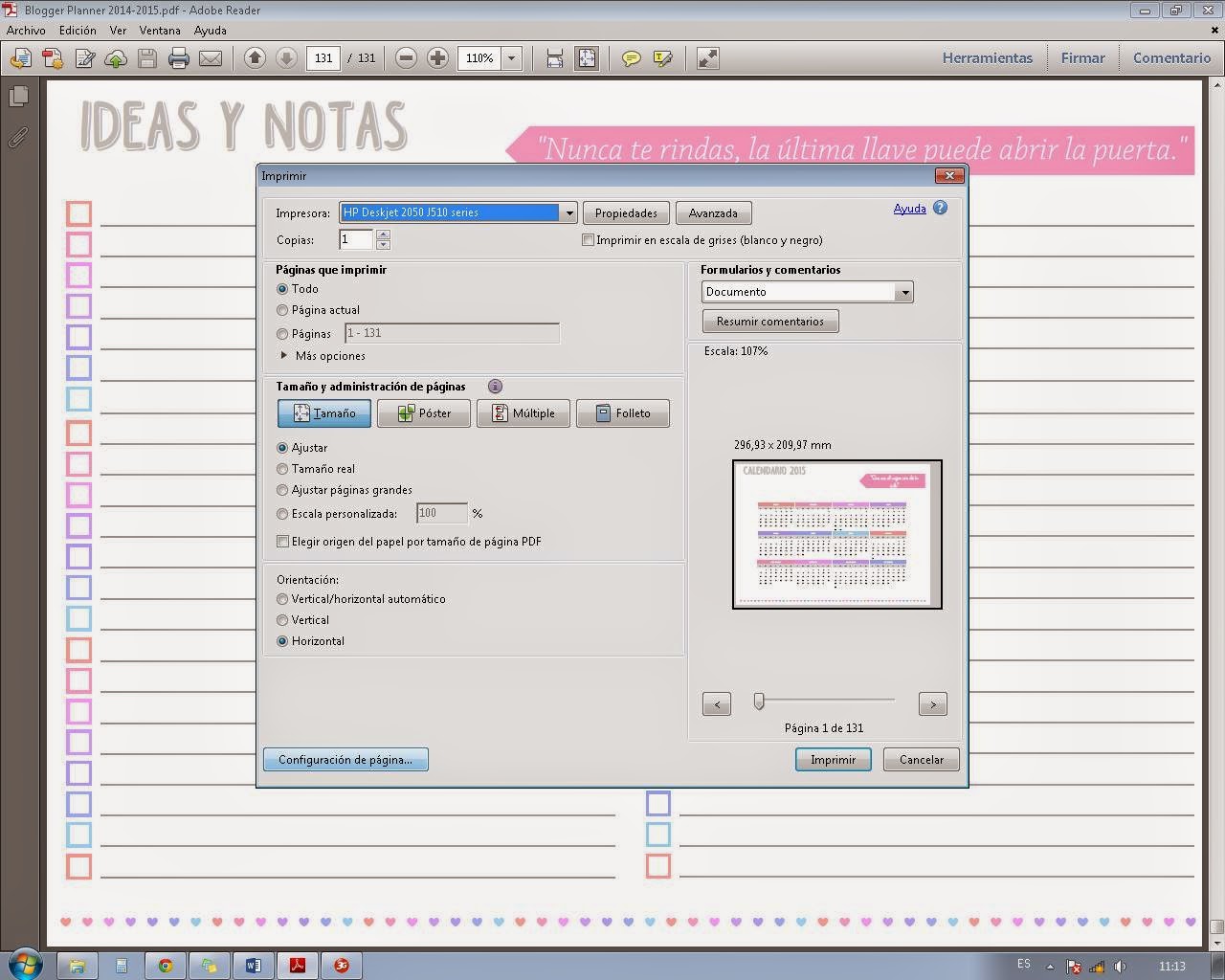Click the Resumir comentarios button
Image resolution: width=1225 pixels, height=980 pixels.
[x=770, y=322]
